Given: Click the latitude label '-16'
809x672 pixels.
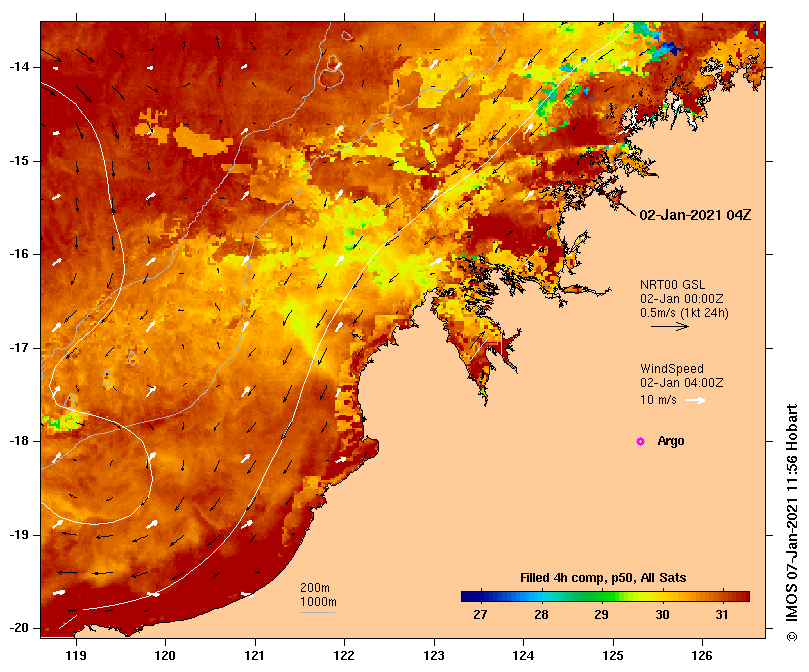Looking at the screenshot, I should [19, 254].
